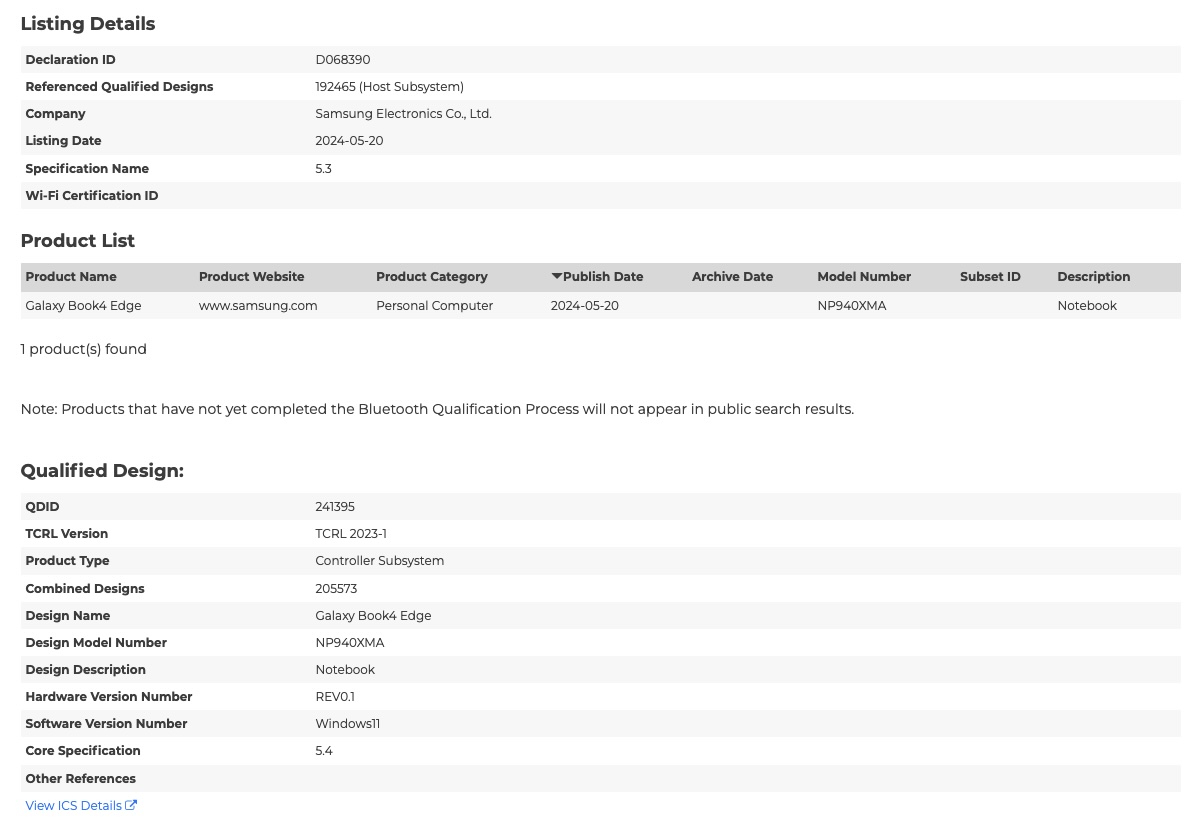1202x825 pixels.
Task: Sort table by Product Name header
Action: click(x=71, y=277)
